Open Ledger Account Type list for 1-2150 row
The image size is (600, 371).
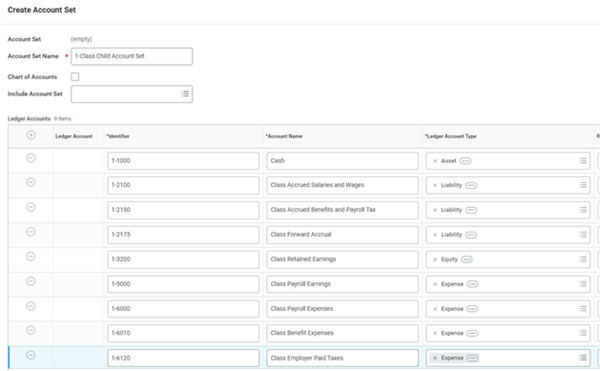[583, 210]
